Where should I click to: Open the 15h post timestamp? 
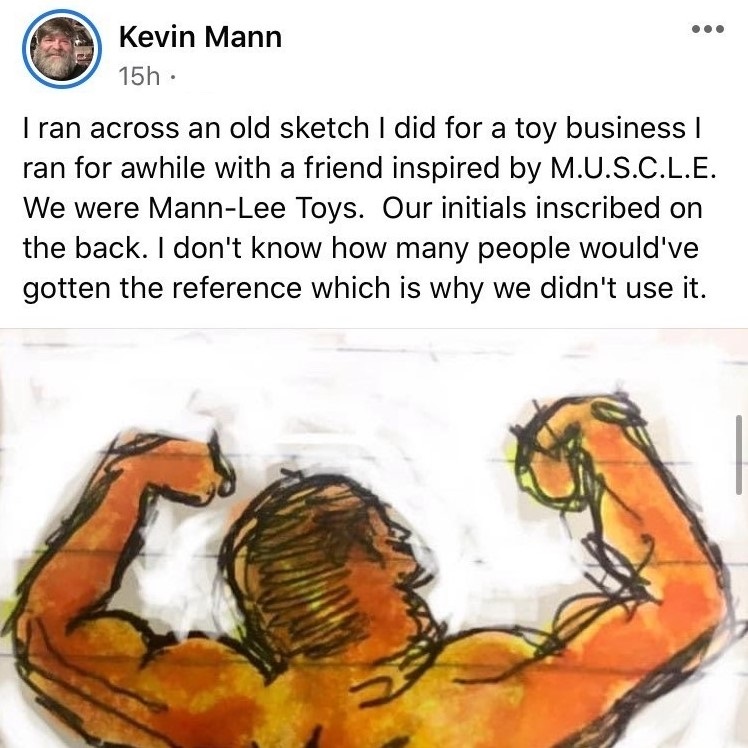(139, 76)
